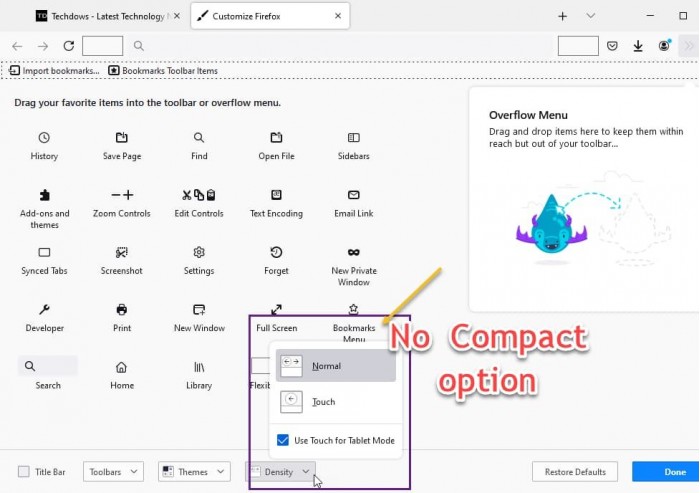Uncheck Use Touch for Tablet Mode
700x493 pixels.
click(283, 440)
